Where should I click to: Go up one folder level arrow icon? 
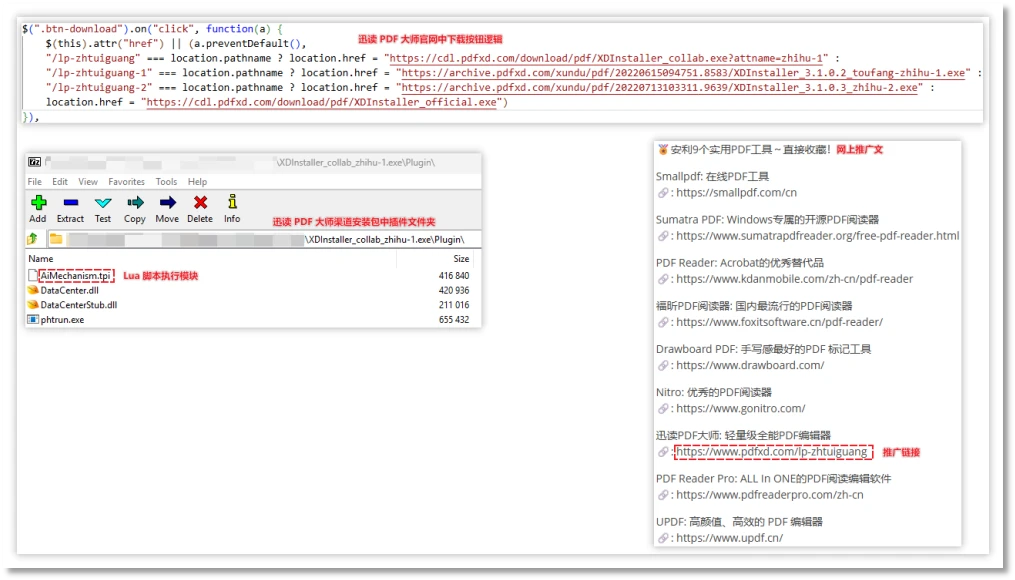(x=32, y=240)
